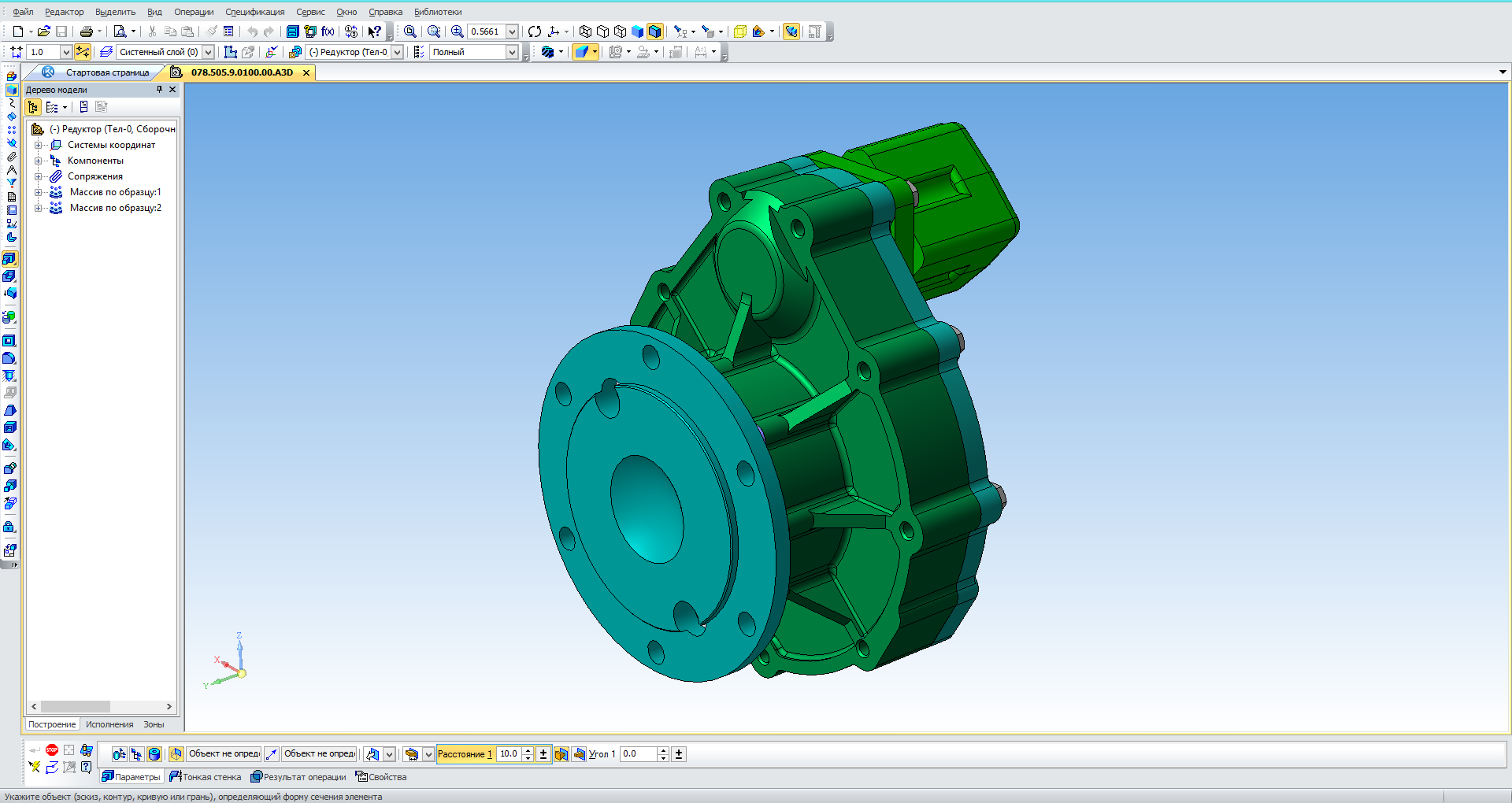Toggle the snaps button next to the step field
This screenshot has height=803, width=1512.
pos(83,52)
